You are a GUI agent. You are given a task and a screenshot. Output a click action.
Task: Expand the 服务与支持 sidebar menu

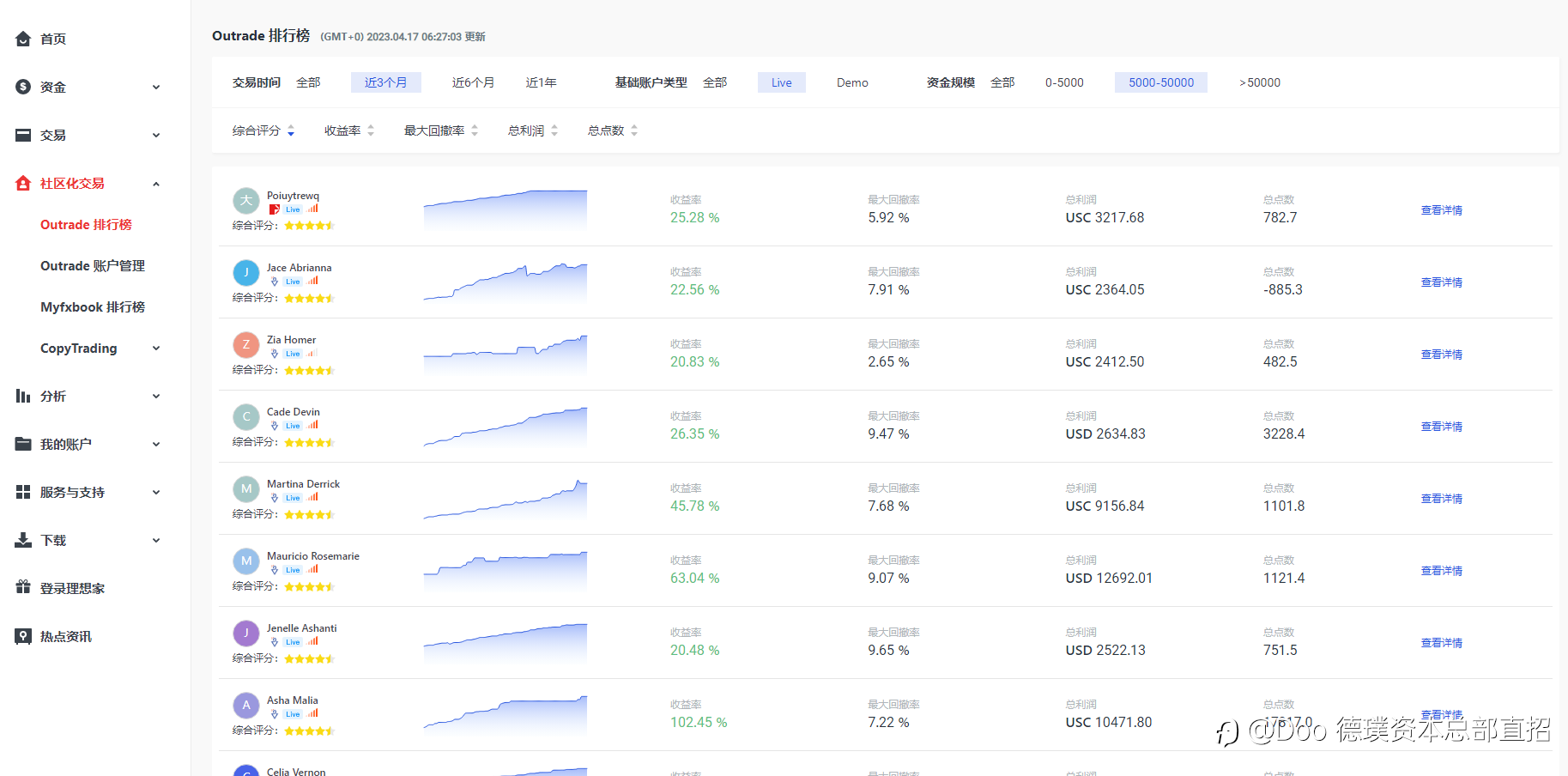(156, 492)
